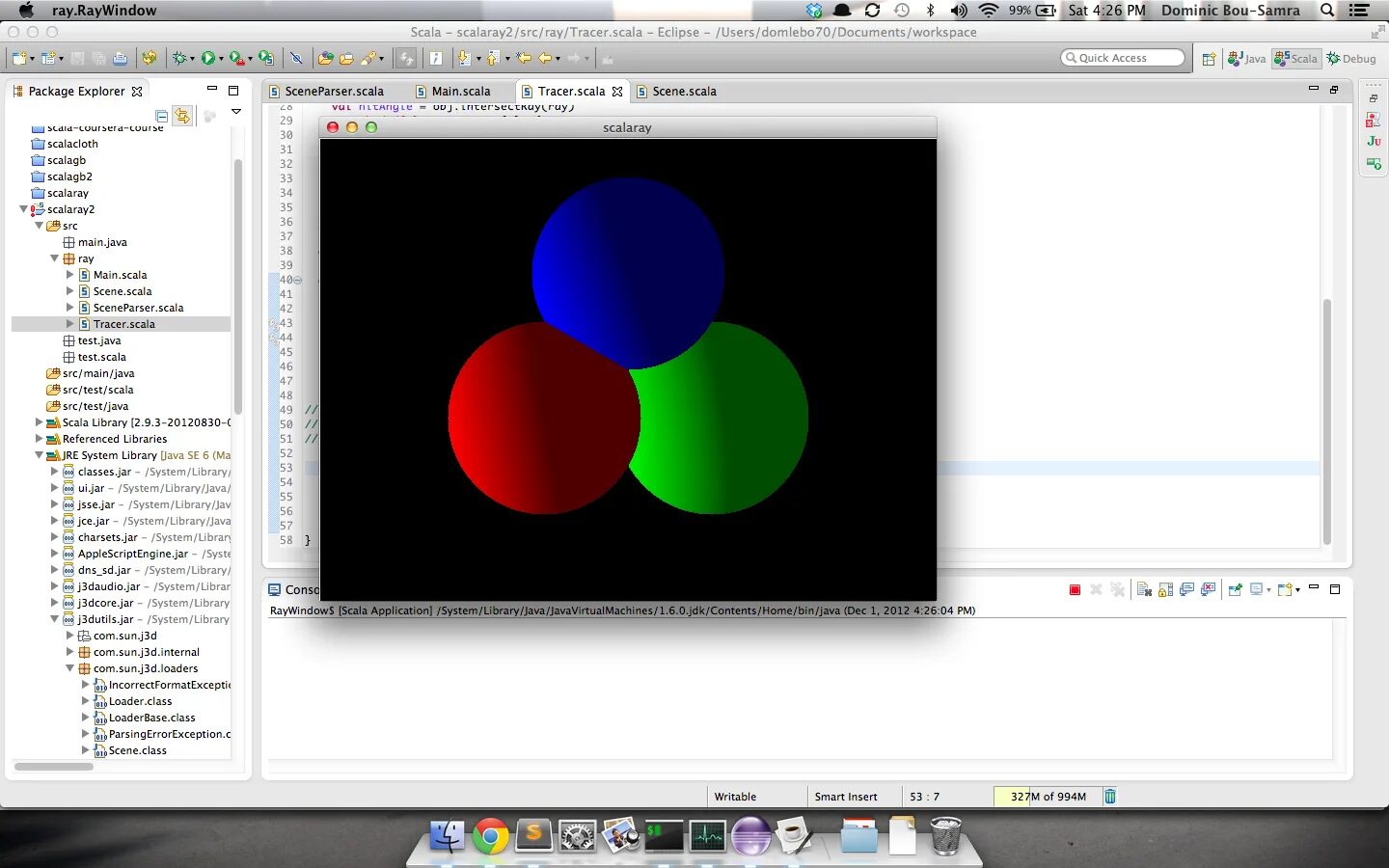1389x868 pixels.
Task: Click the Open Perspective icon
Action: pos(1209,59)
